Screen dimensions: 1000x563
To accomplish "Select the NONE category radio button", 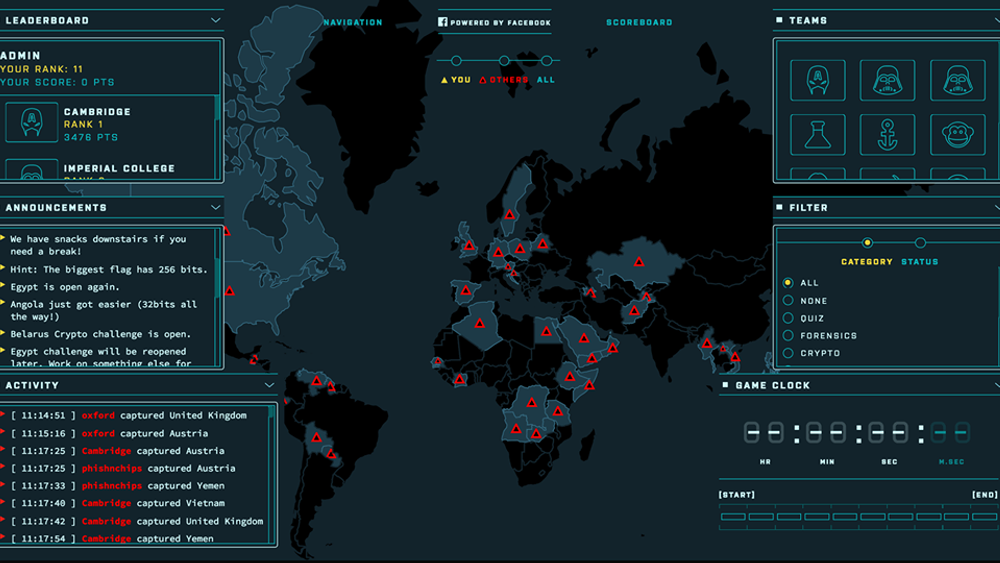I will pos(788,300).
